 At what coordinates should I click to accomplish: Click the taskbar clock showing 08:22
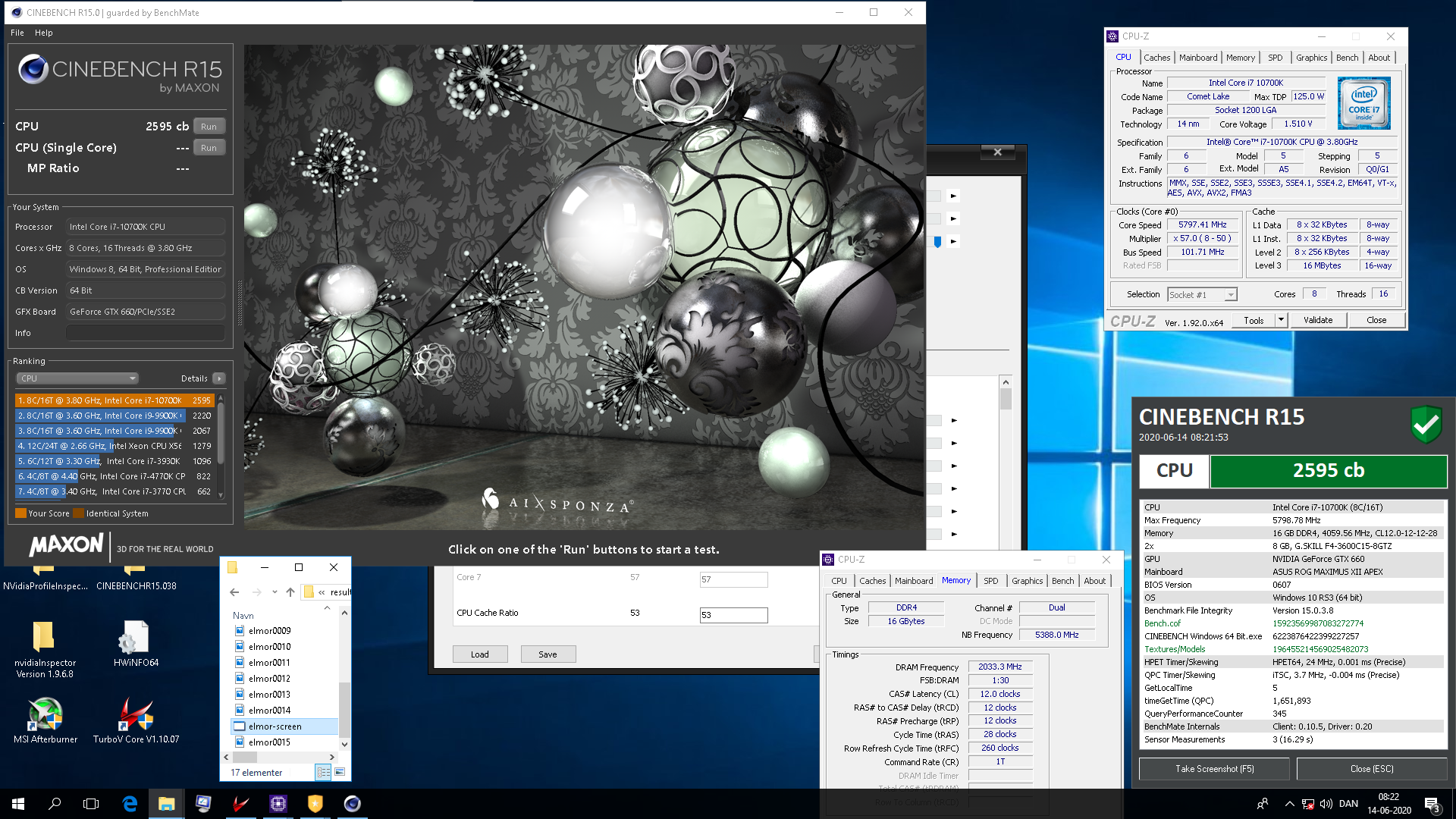1389,804
